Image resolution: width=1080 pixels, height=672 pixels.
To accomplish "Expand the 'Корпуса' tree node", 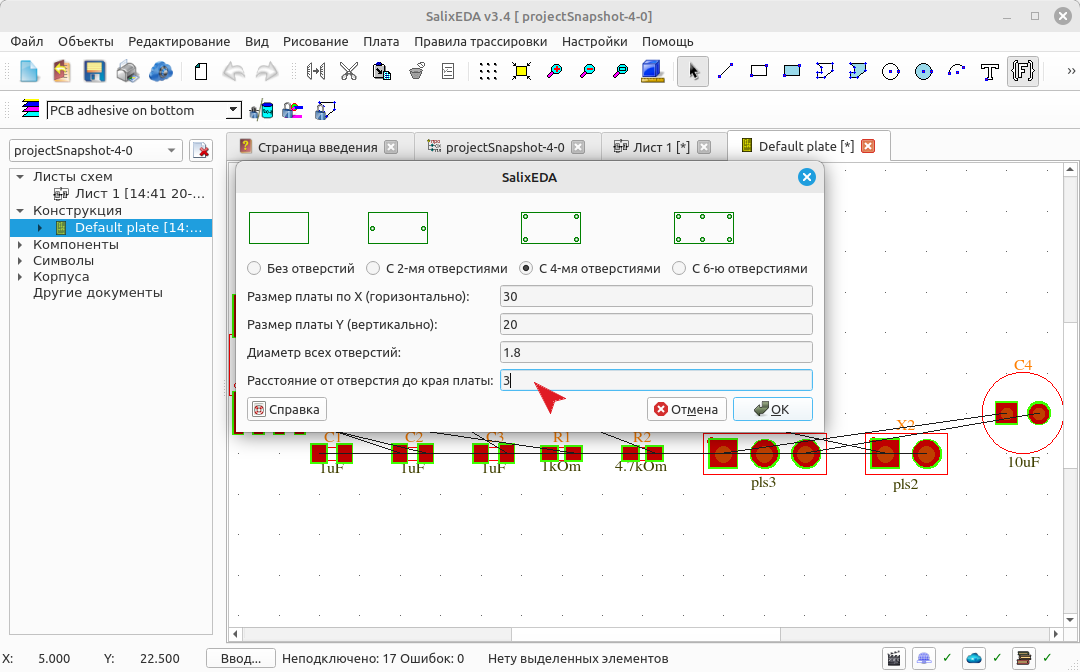I will coord(20,276).
